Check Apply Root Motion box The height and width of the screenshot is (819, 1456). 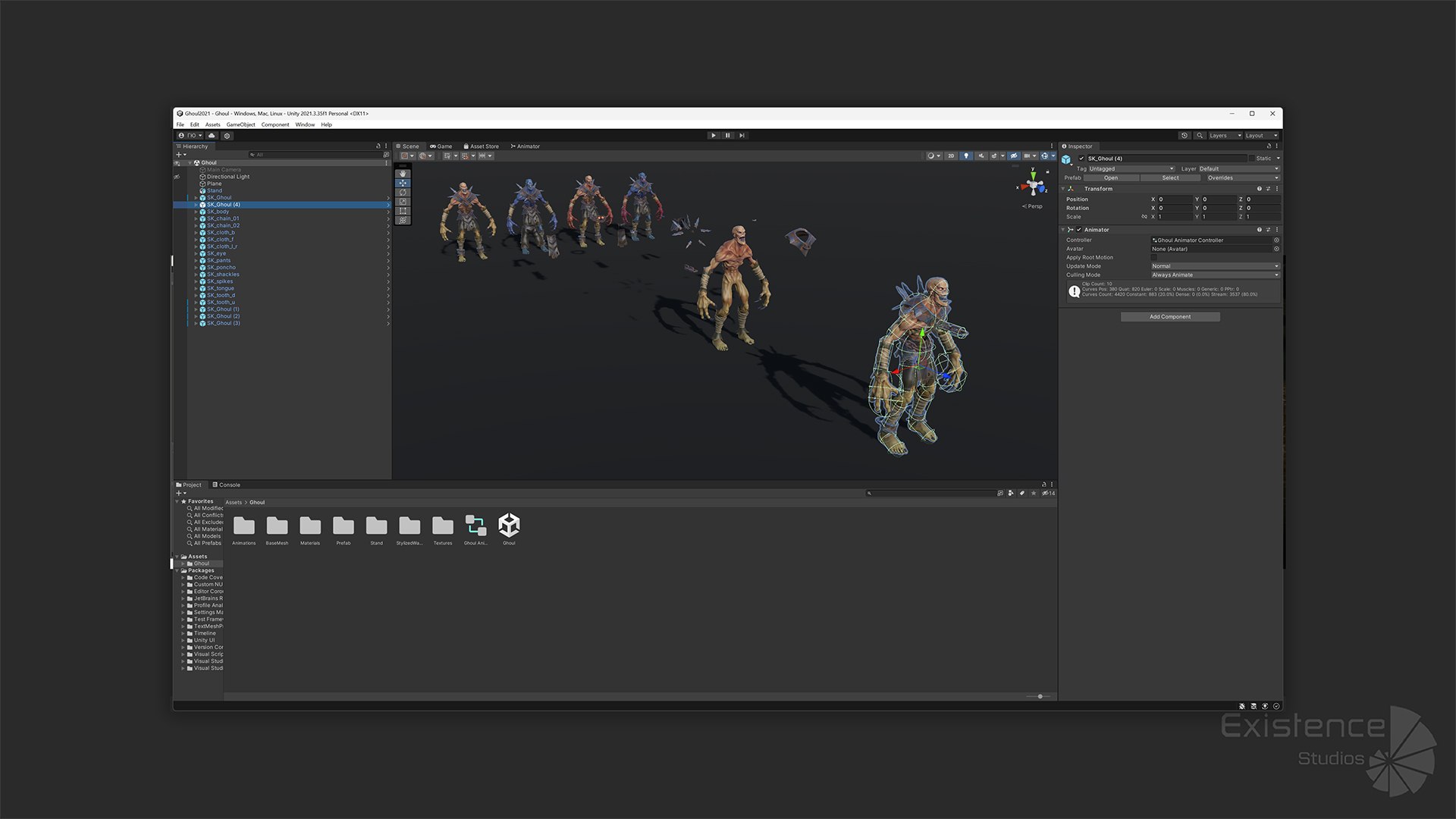(1155, 258)
